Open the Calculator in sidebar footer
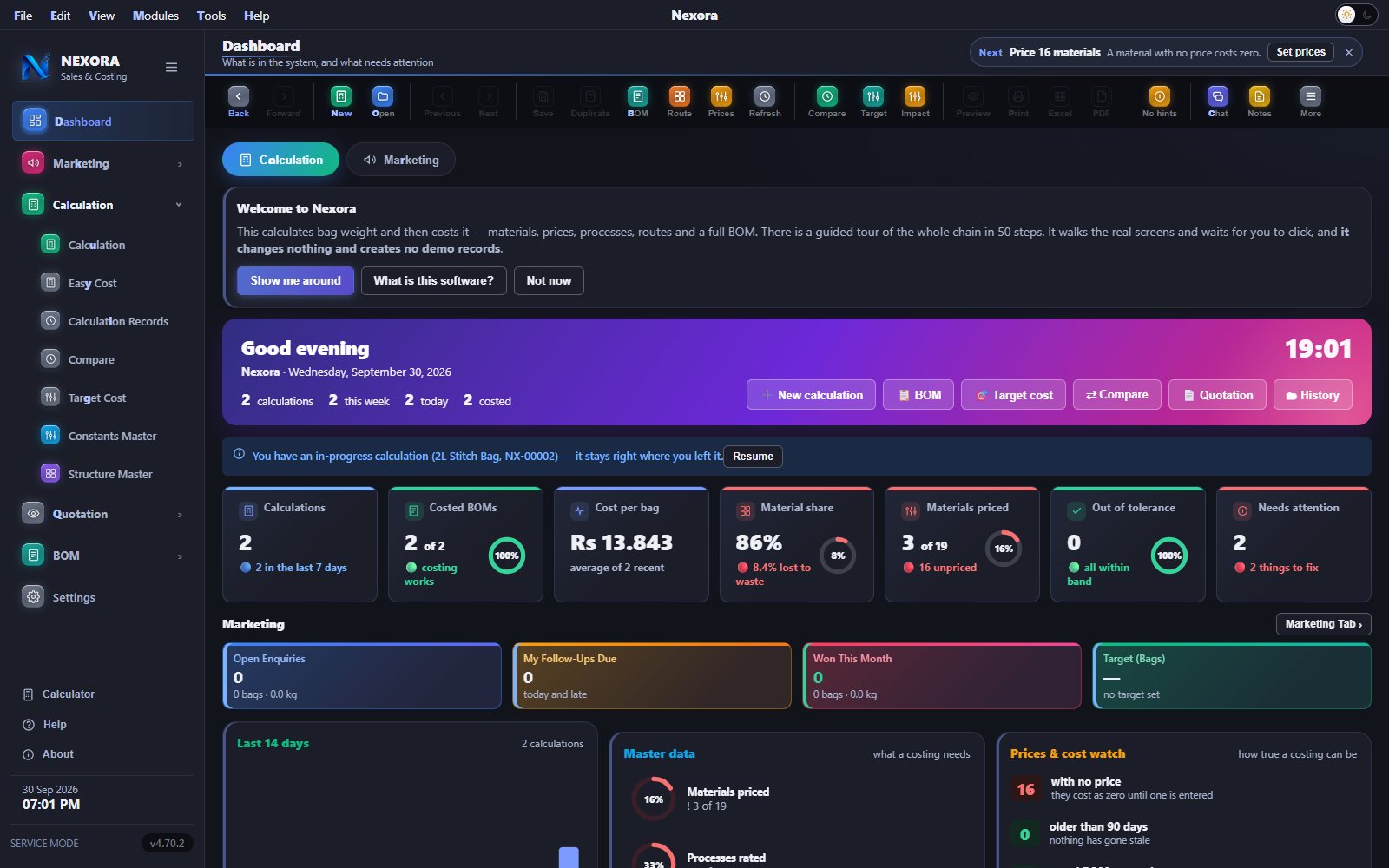The width and height of the screenshot is (1389, 868). click(x=59, y=694)
